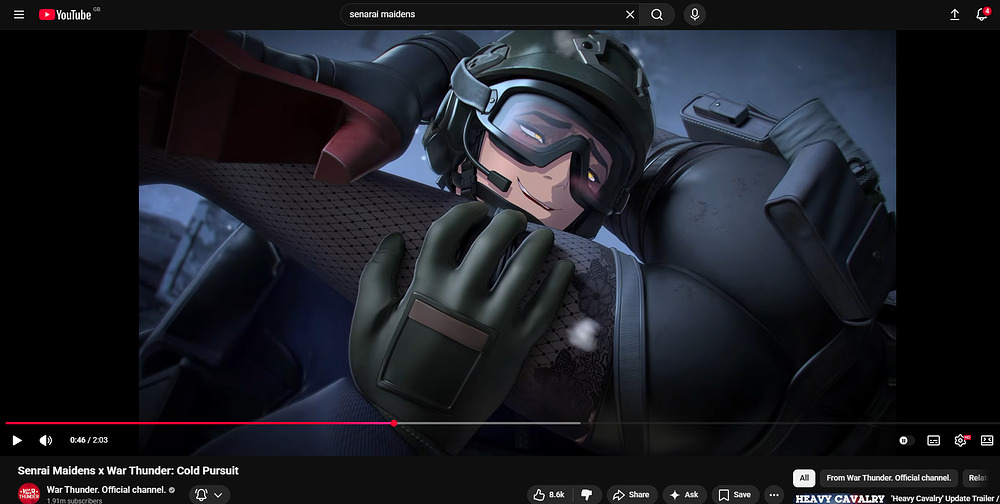Like the video (8.6k)
This screenshot has height=504, width=1000.
pos(550,494)
